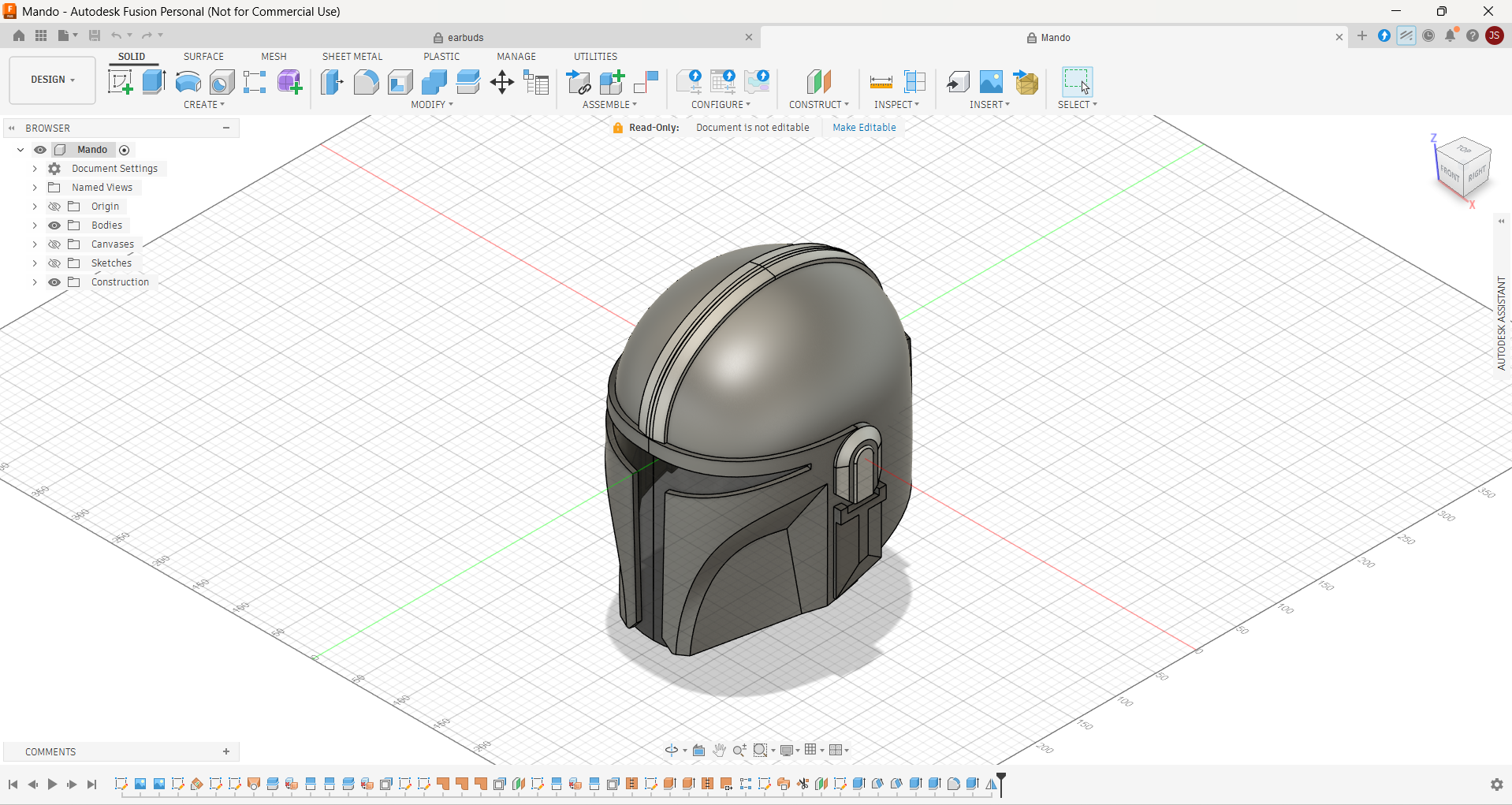The height and width of the screenshot is (805, 1512).
Task: Open the ASSEMBLE dropdown menu
Action: (609, 104)
